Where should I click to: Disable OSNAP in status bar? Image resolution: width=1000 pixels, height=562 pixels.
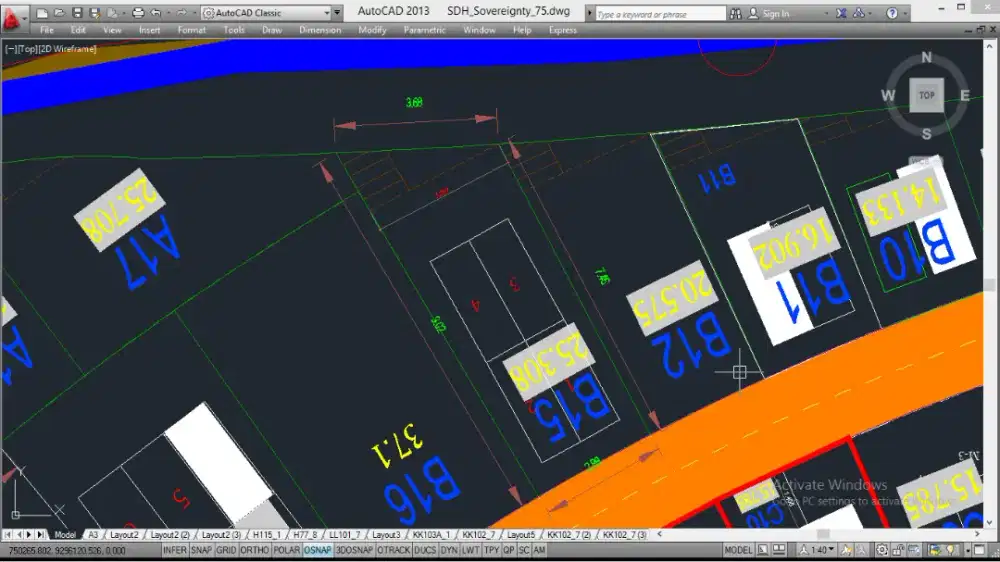click(318, 550)
